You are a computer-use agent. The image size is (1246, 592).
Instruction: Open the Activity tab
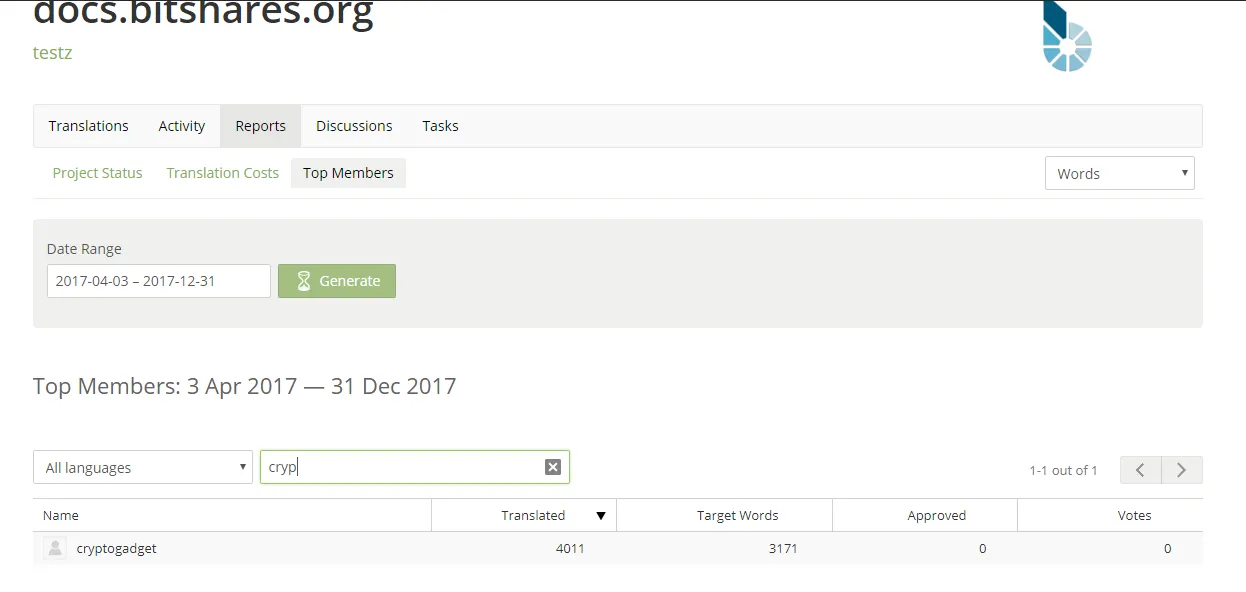point(182,126)
